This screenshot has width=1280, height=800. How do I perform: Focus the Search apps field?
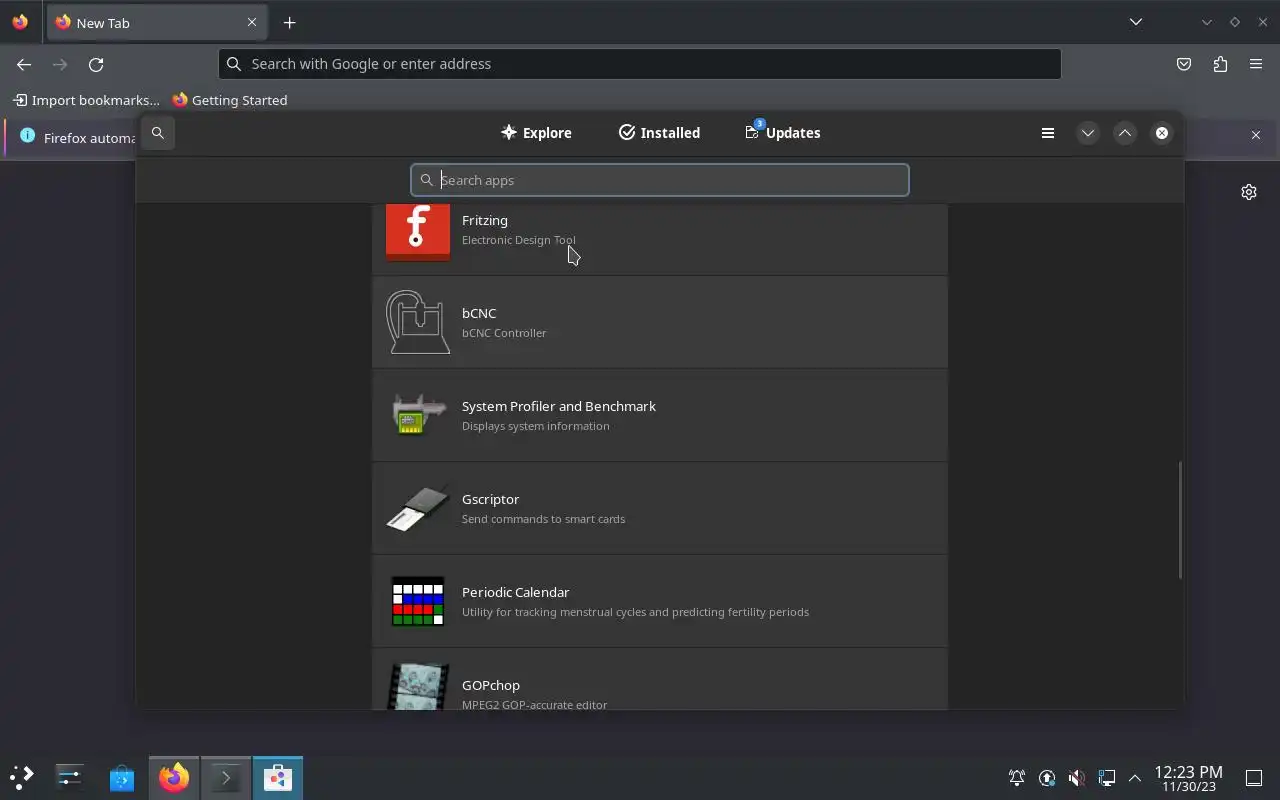point(660,180)
